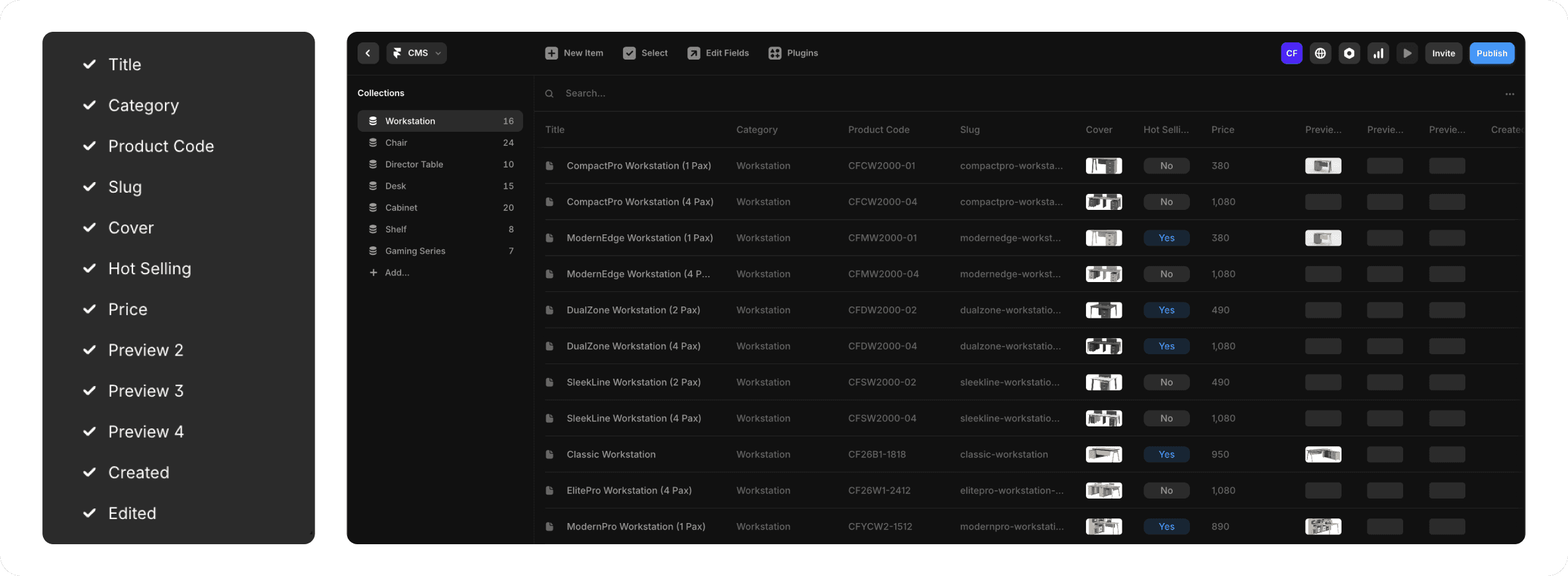This screenshot has height=576, width=1568.
Task: Click the document icon of ModernPro Workstation row
Action: pos(550,526)
